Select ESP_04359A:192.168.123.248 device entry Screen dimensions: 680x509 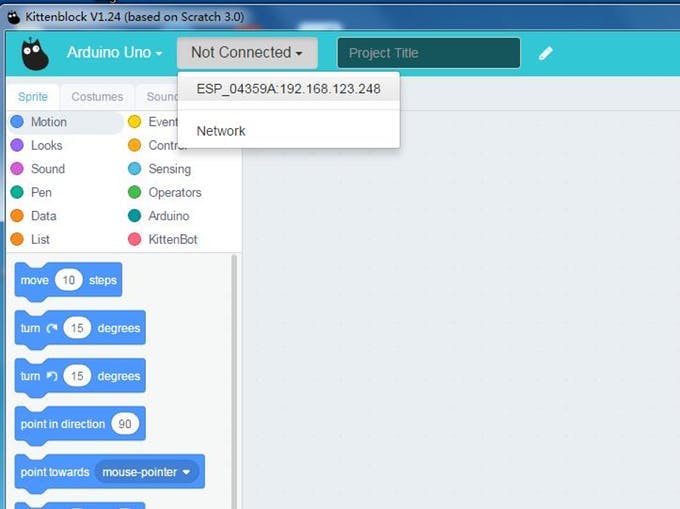click(x=288, y=89)
